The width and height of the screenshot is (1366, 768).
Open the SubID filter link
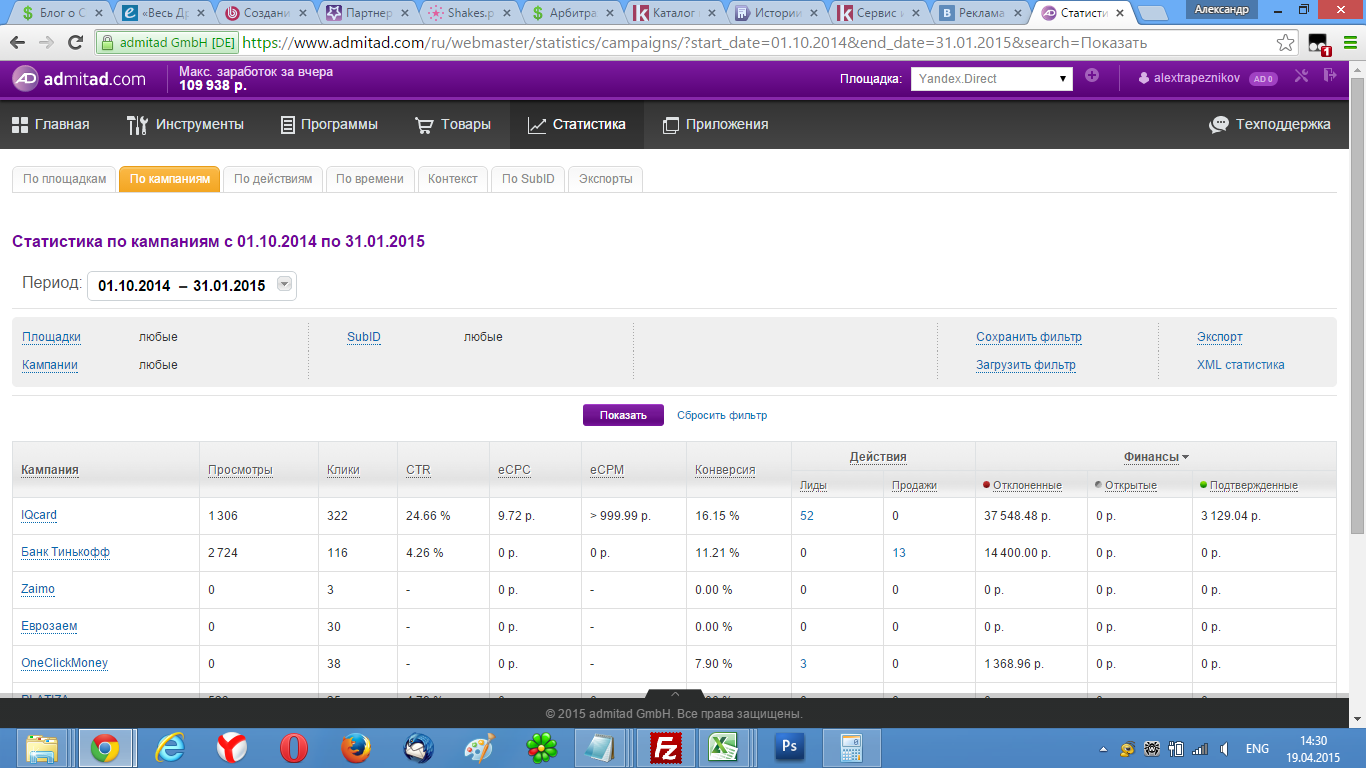click(364, 337)
